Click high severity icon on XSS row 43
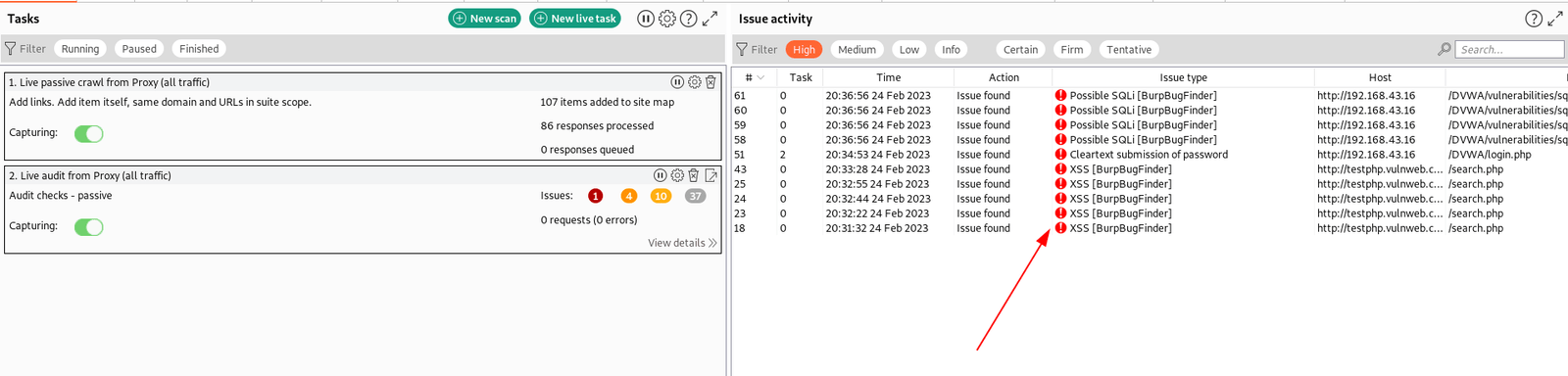Viewport: 1568px width, 376px height. click(1060, 168)
